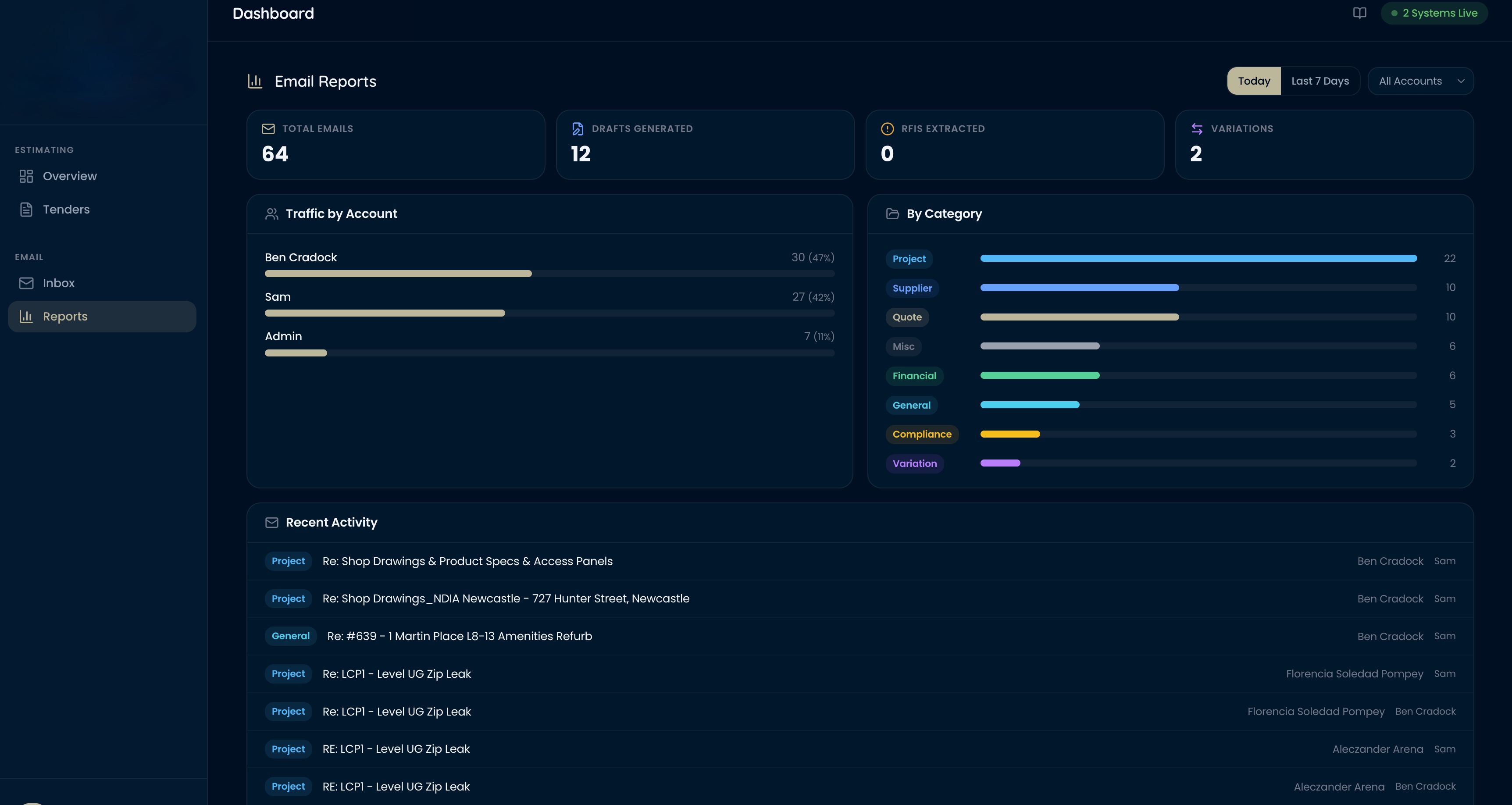
Task: Open the documentation book icon
Action: click(1359, 13)
